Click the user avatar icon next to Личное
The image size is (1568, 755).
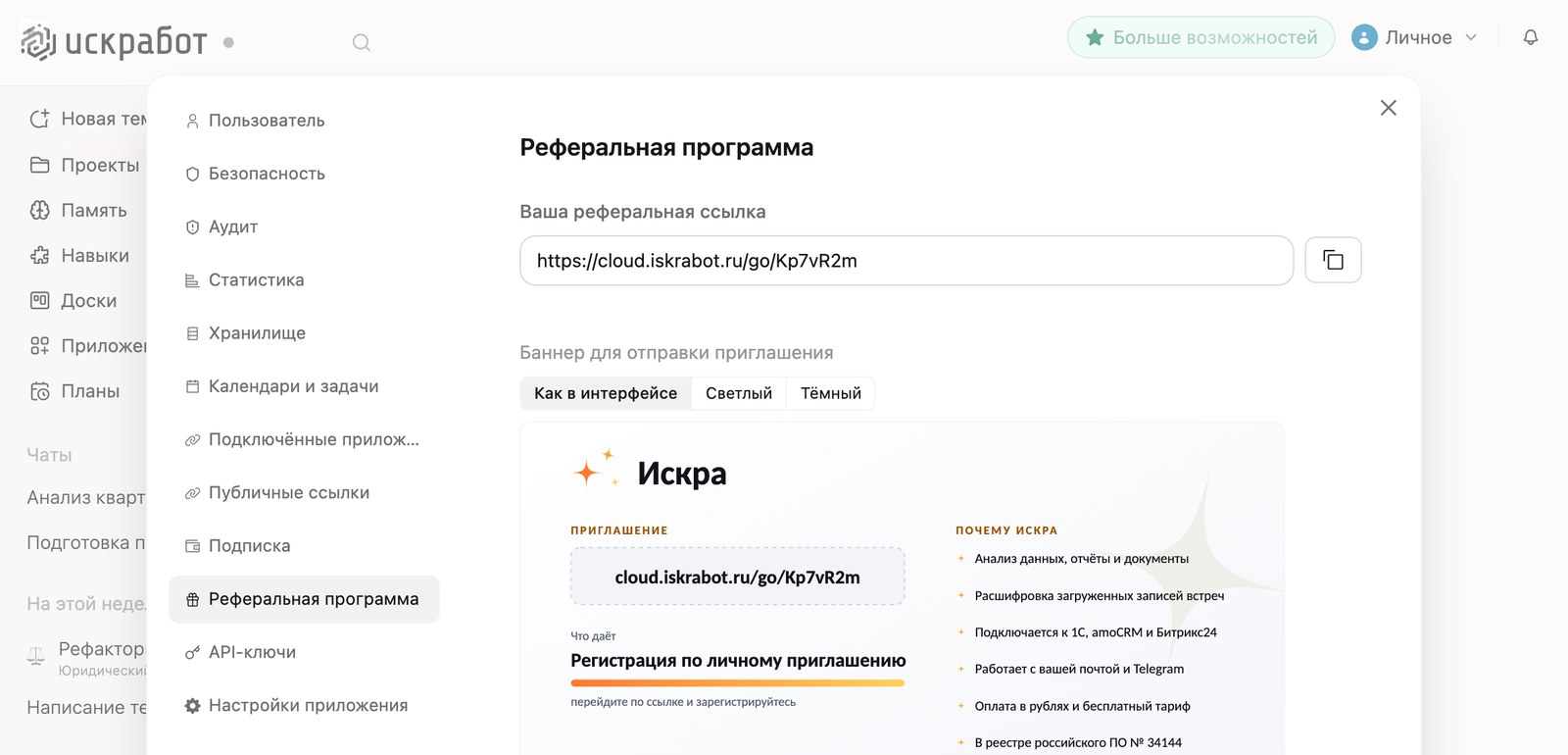(1364, 37)
